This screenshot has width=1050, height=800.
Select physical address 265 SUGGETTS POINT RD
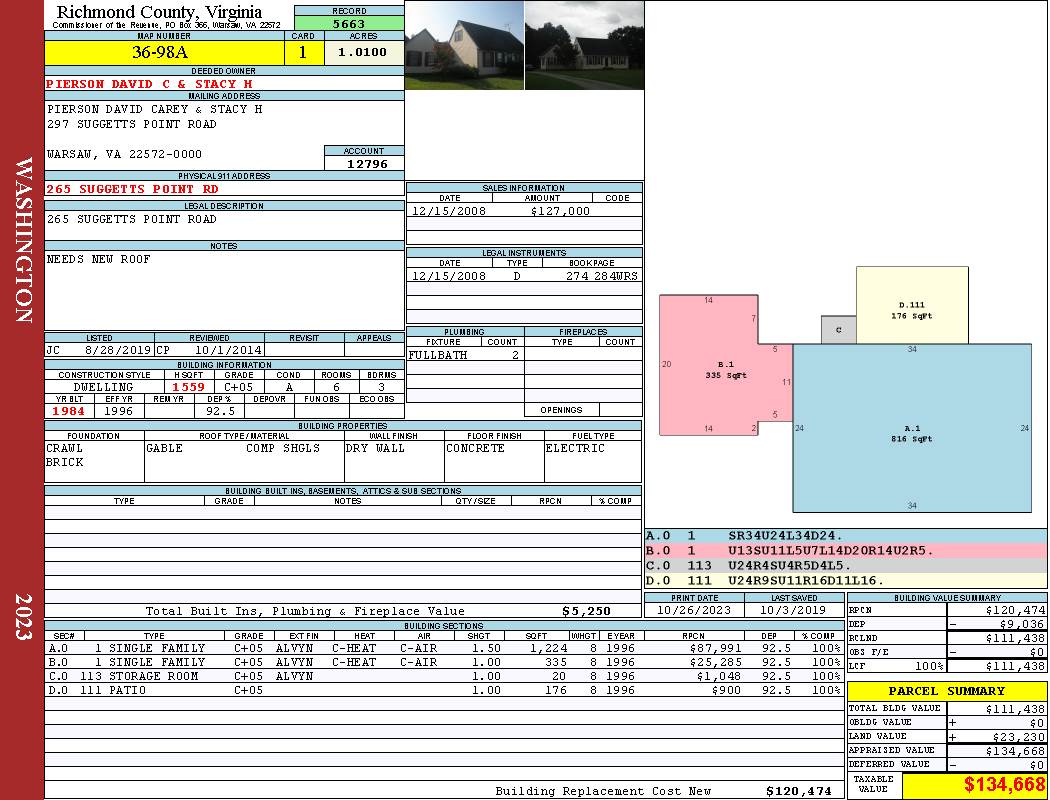point(133,189)
